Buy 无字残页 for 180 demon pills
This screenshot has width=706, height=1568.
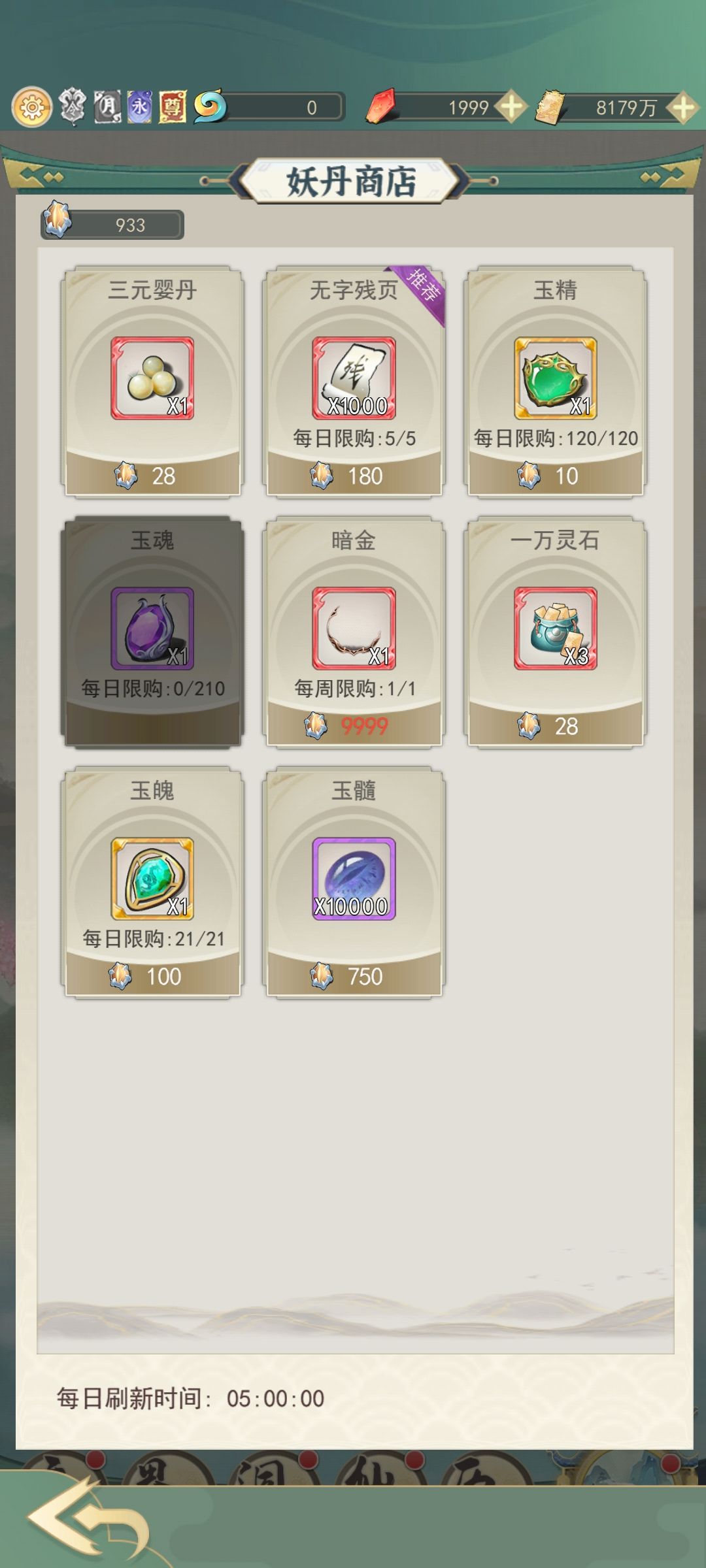354,476
